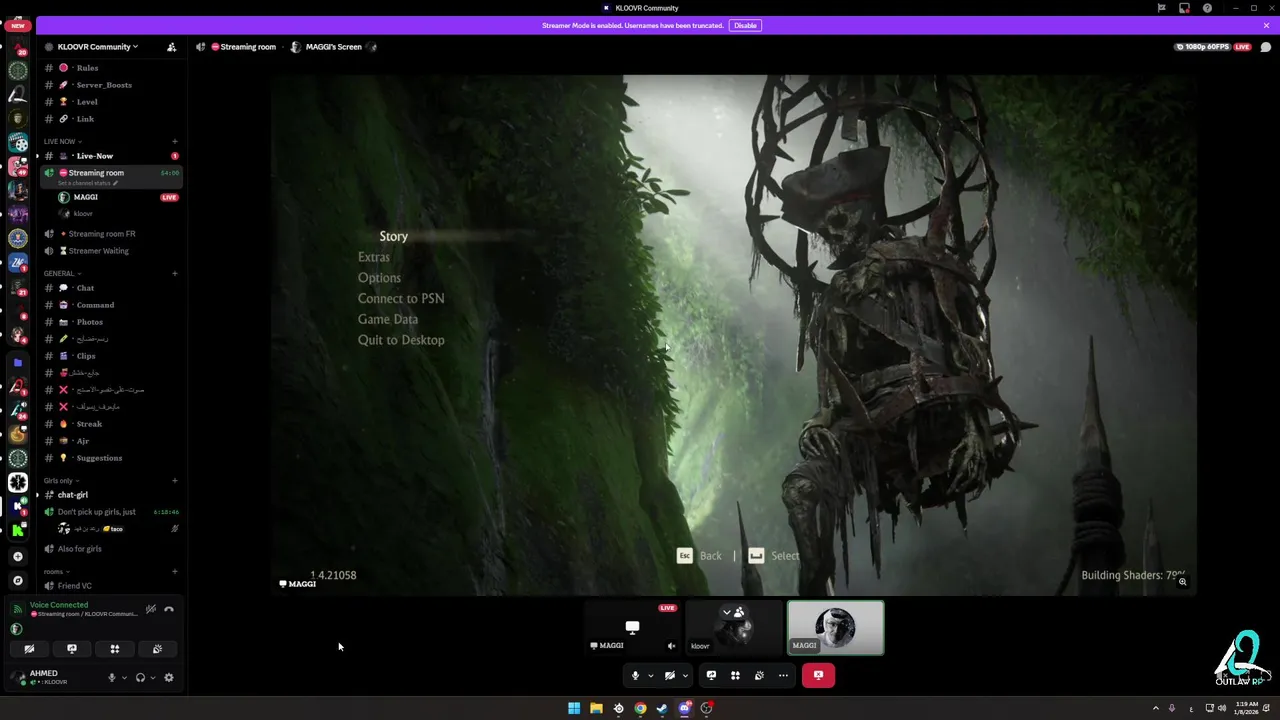Open activities in the stream control bar

pos(735,676)
